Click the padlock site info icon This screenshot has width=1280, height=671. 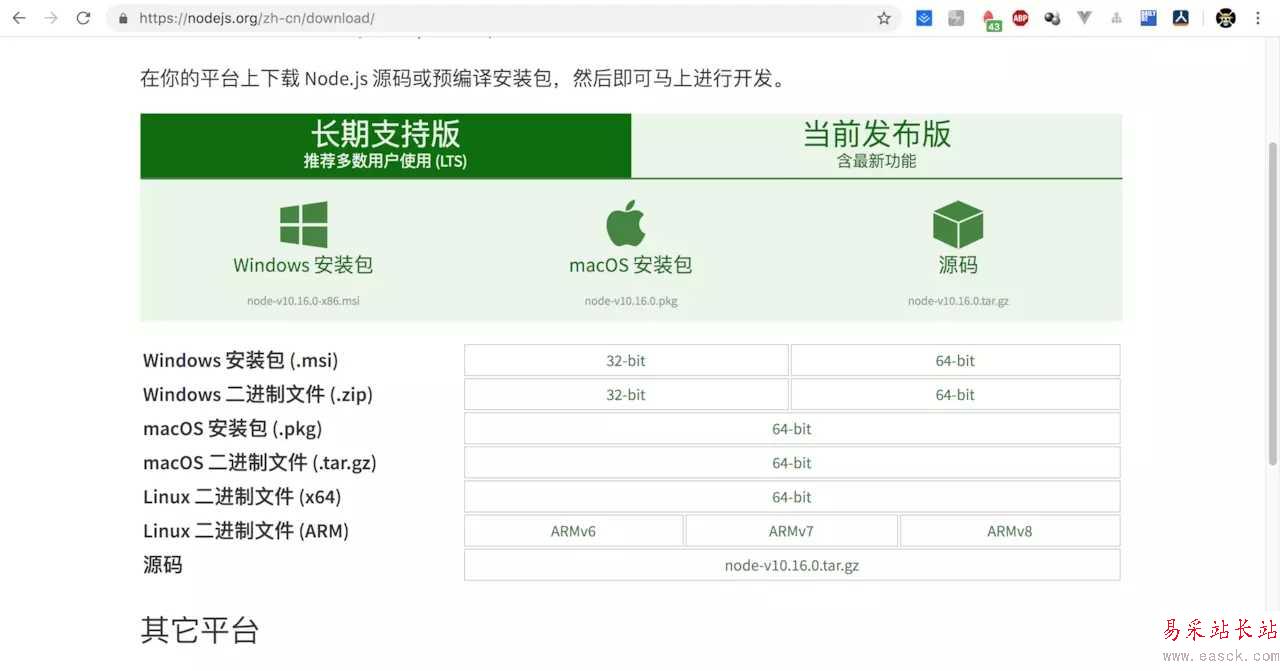(x=124, y=18)
